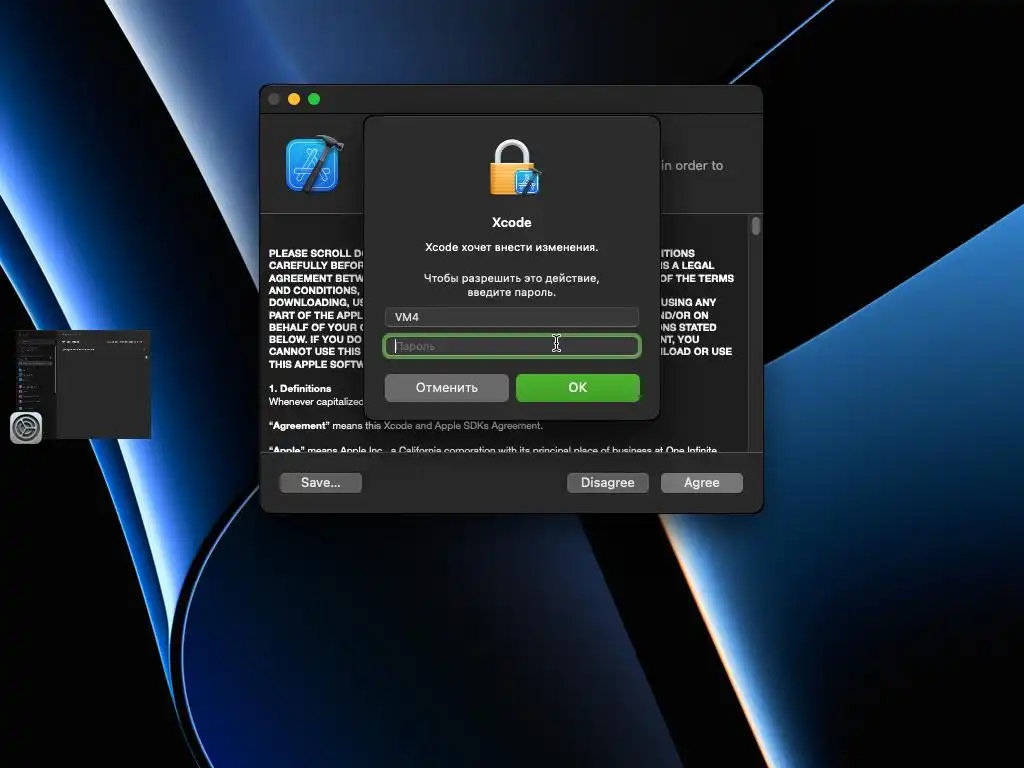Click the license text scrollbar thumb
This screenshot has width=1024, height=768.
click(x=756, y=226)
